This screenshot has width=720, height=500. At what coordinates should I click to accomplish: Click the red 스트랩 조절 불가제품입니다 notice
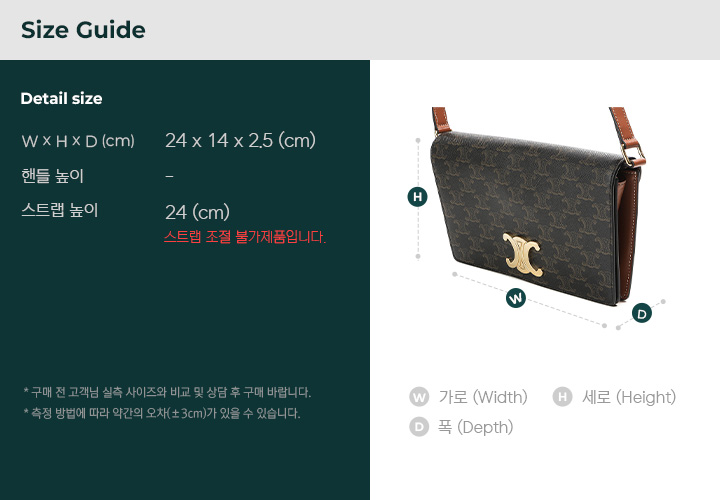tap(245, 237)
